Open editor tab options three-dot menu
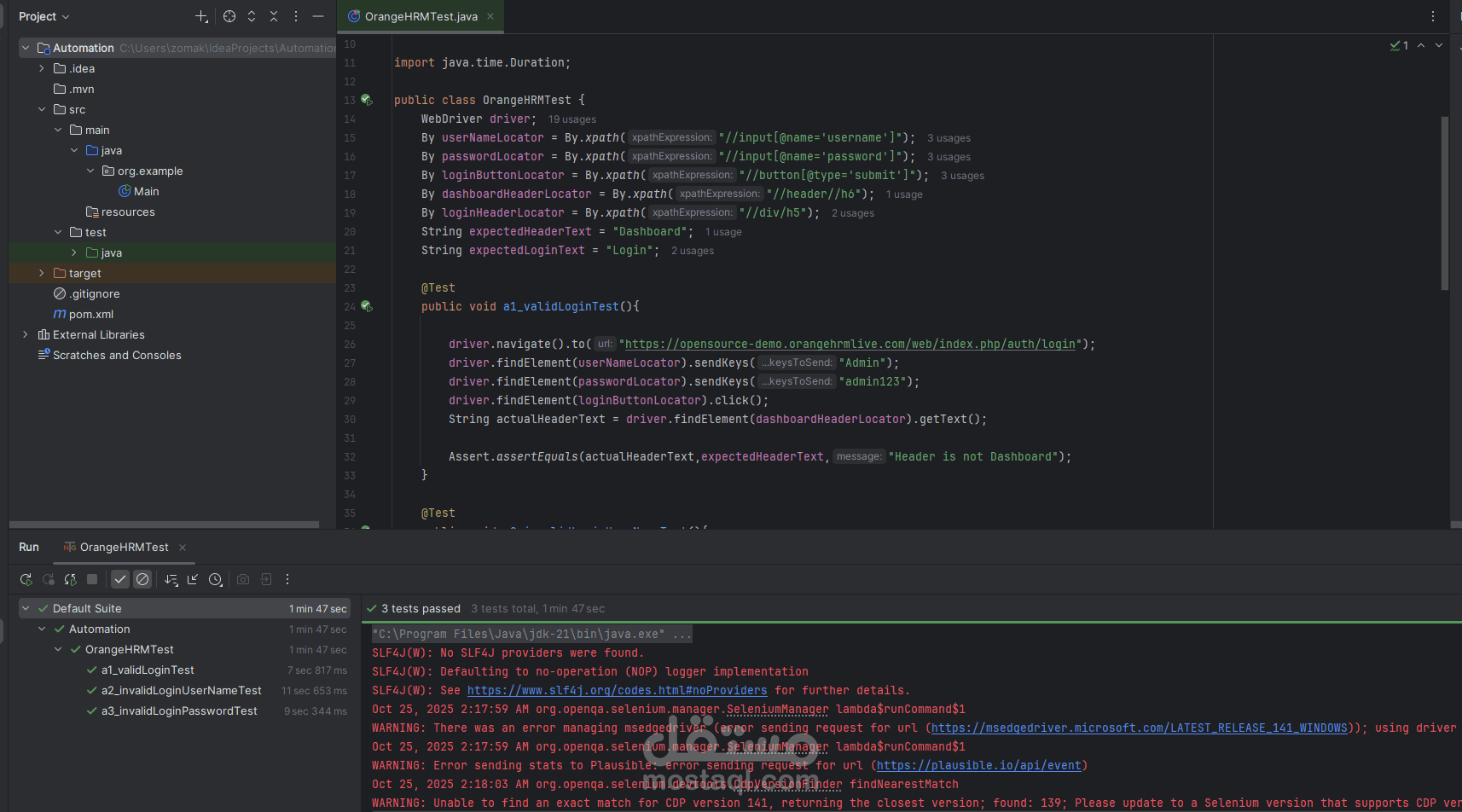The height and width of the screenshot is (812, 1462). click(1433, 16)
